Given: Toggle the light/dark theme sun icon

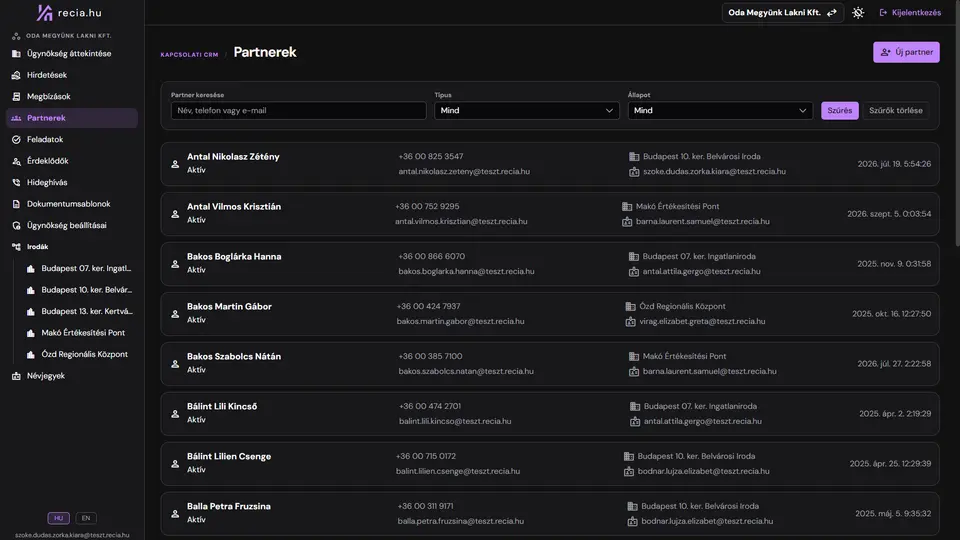Looking at the screenshot, I should point(858,13).
